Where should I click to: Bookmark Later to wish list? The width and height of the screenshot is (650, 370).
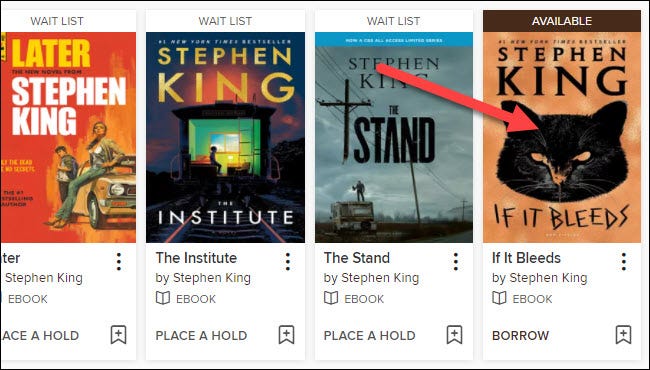click(x=118, y=335)
